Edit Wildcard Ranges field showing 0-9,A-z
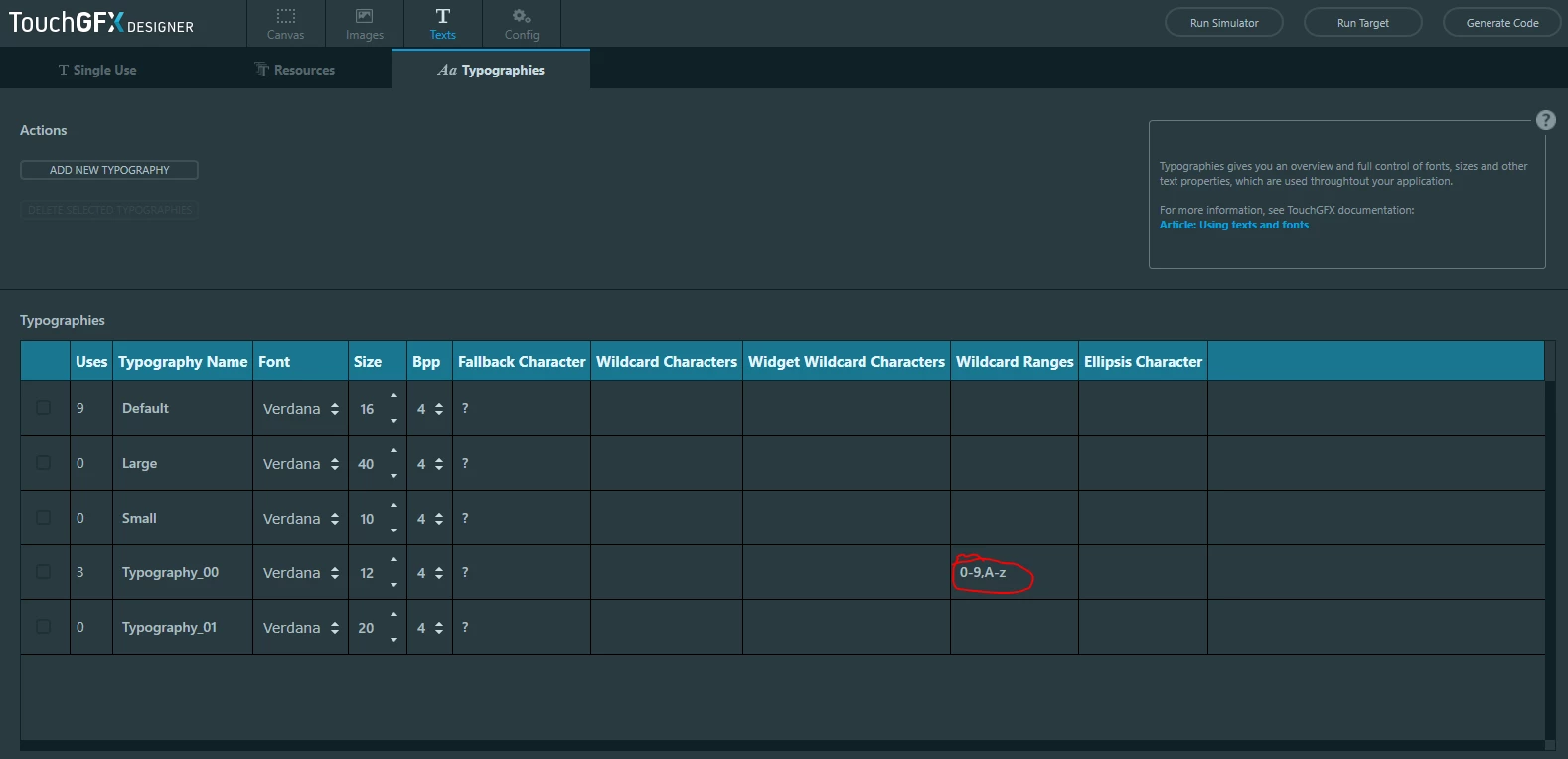 [1014, 572]
